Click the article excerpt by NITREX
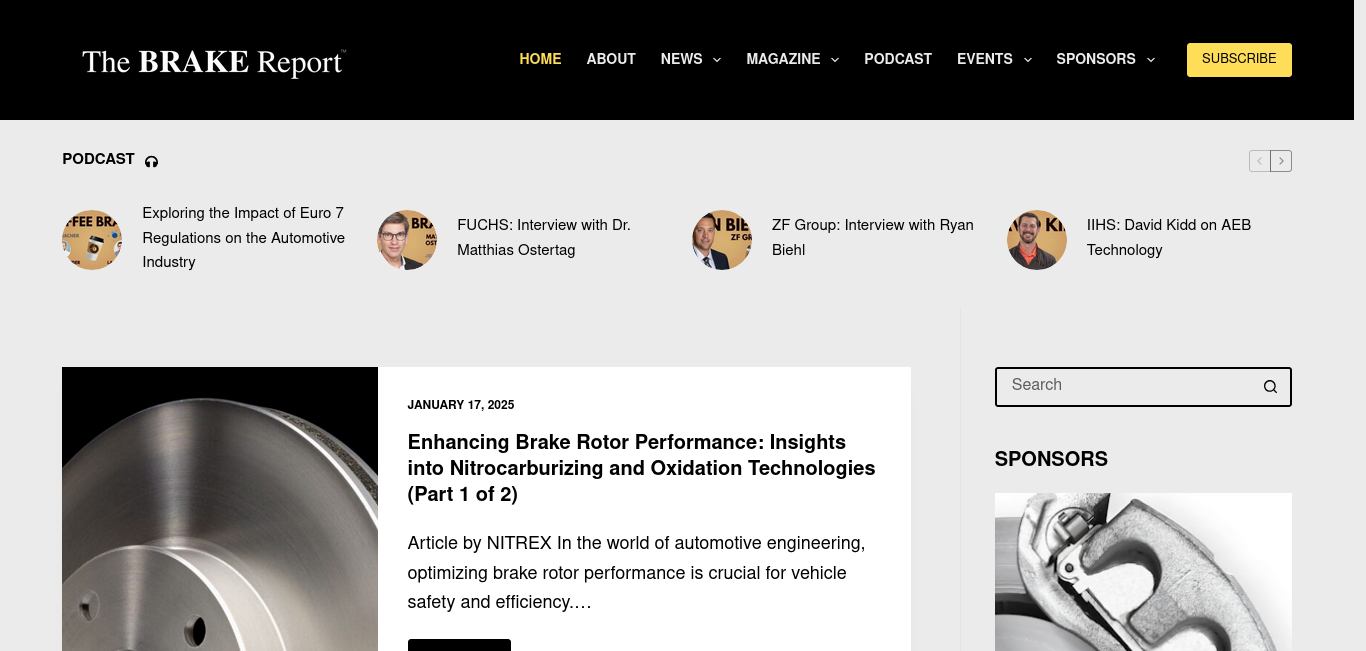1366x651 pixels. click(636, 573)
